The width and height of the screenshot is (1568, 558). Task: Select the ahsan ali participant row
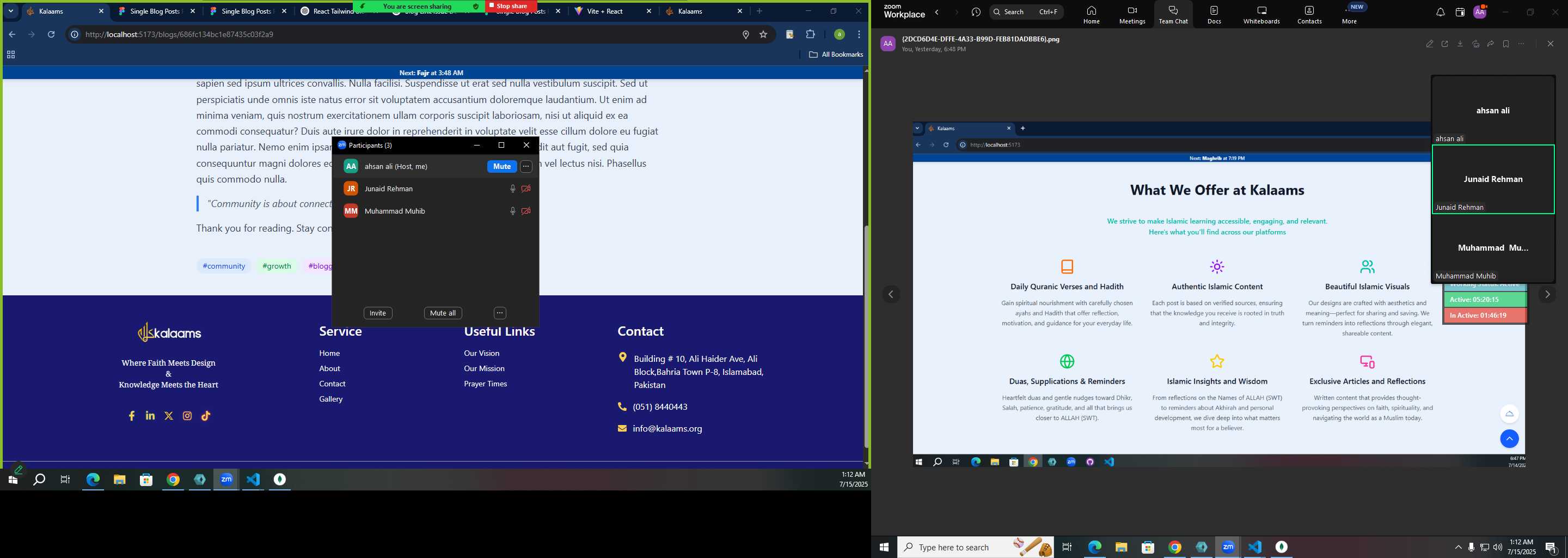tap(435, 166)
